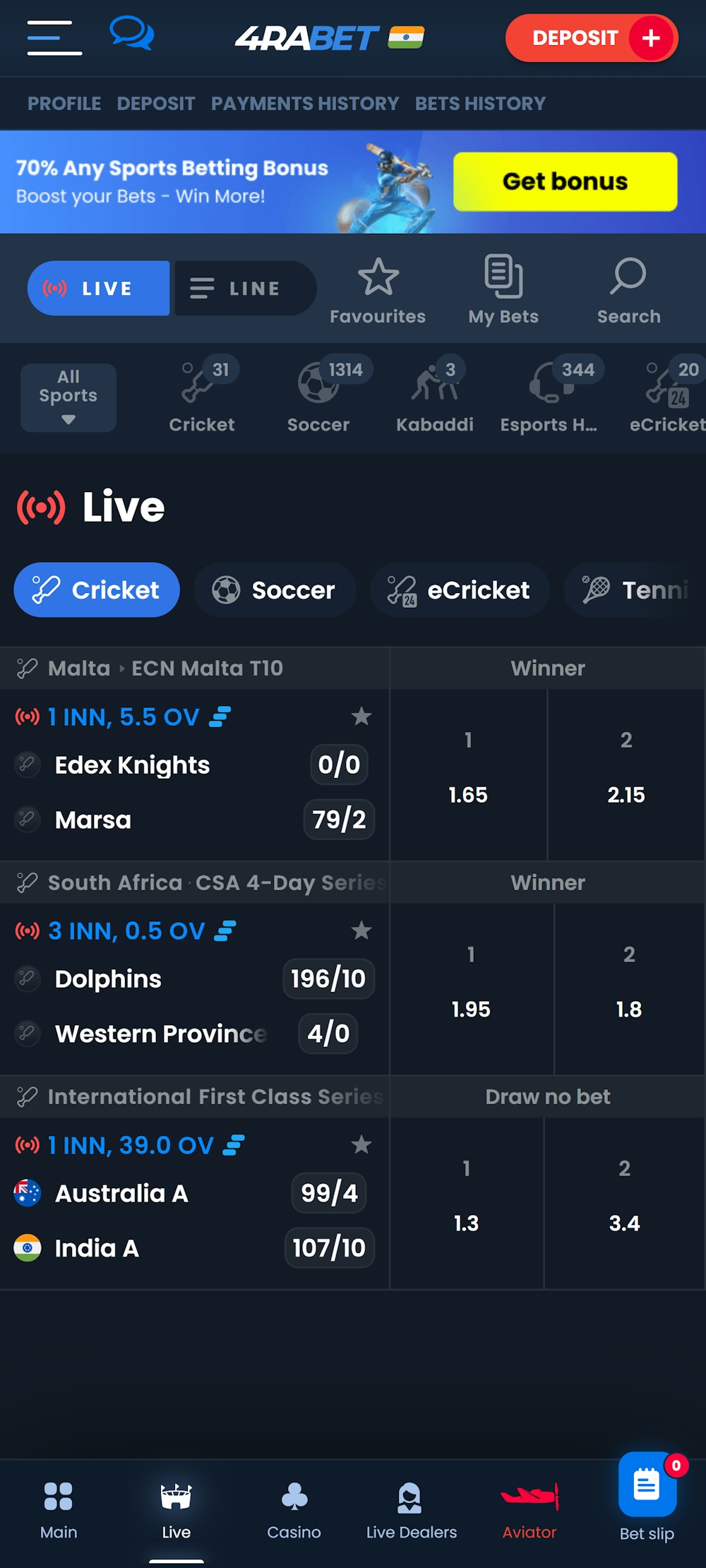706x1568 pixels.
Task: Open the hamburger navigation menu
Action: [x=53, y=37]
